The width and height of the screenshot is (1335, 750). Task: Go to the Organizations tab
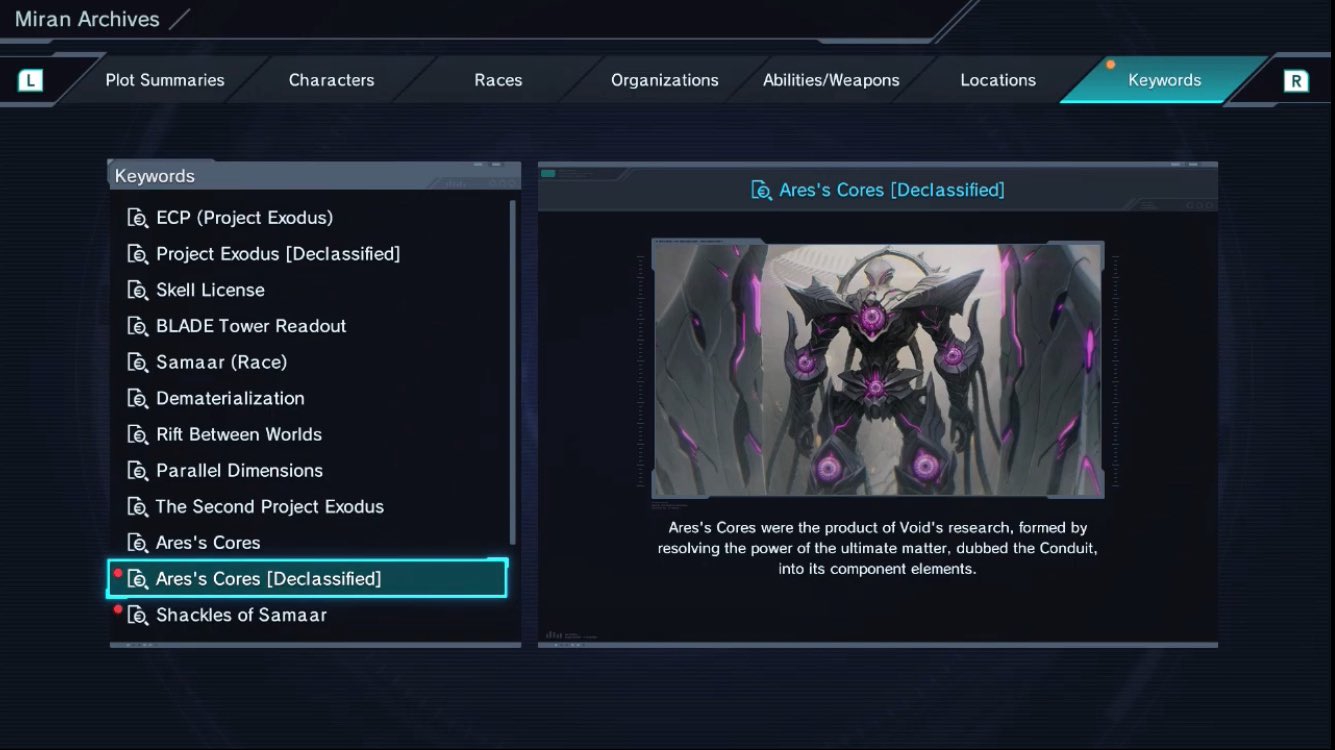[665, 80]
